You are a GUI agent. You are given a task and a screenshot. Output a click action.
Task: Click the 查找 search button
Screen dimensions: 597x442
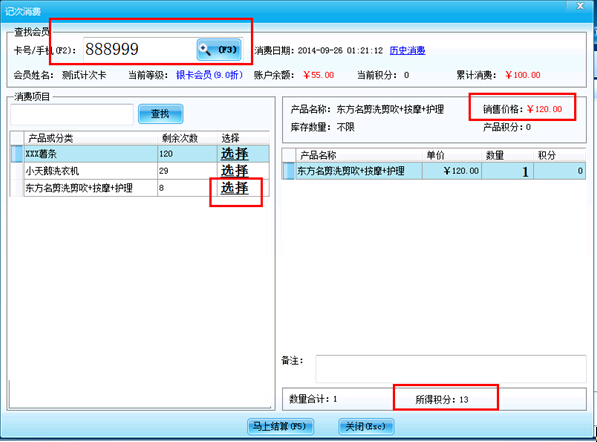(160, 114)
